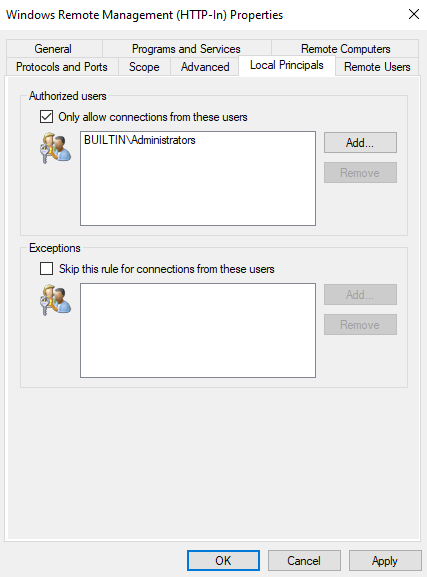The image size is (427, 577).
Task: Discard changes with the Cancel button
Action: (x=304, y=560)
